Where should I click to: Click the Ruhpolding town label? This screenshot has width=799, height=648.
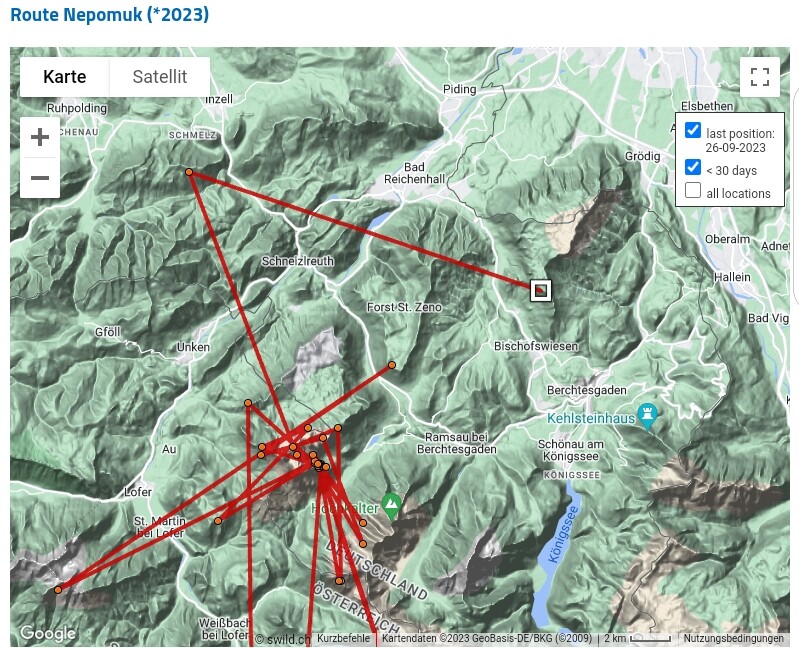[x=77, y=108]
